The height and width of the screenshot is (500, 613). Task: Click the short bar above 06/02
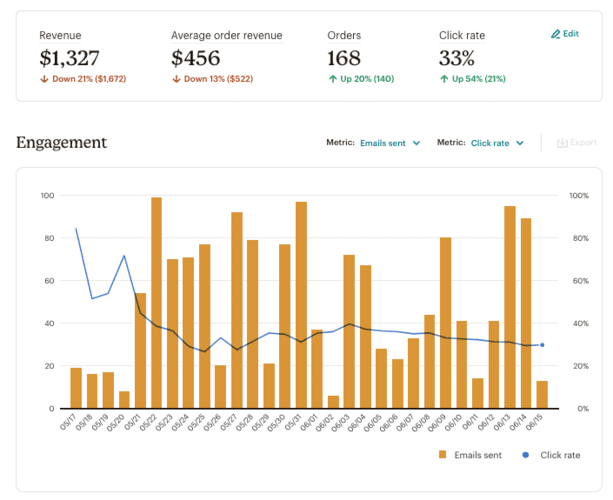(x=333, y=402)
